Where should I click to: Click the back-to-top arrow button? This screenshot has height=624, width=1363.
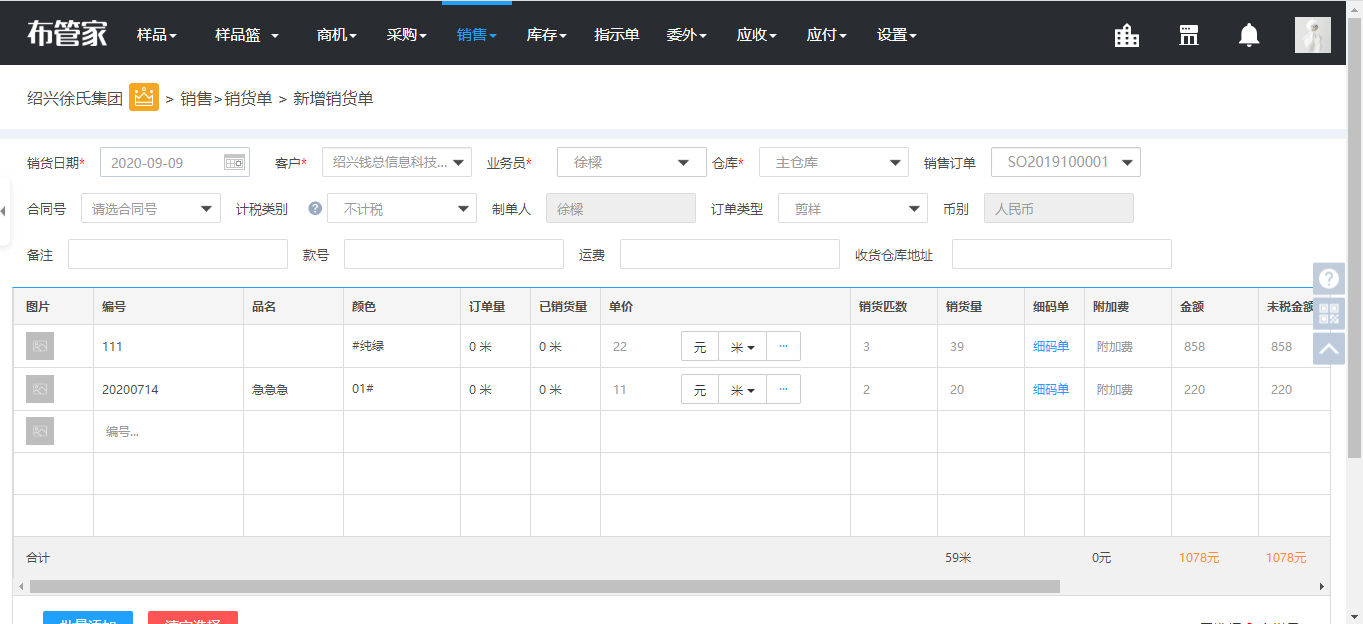(1329, 349)
